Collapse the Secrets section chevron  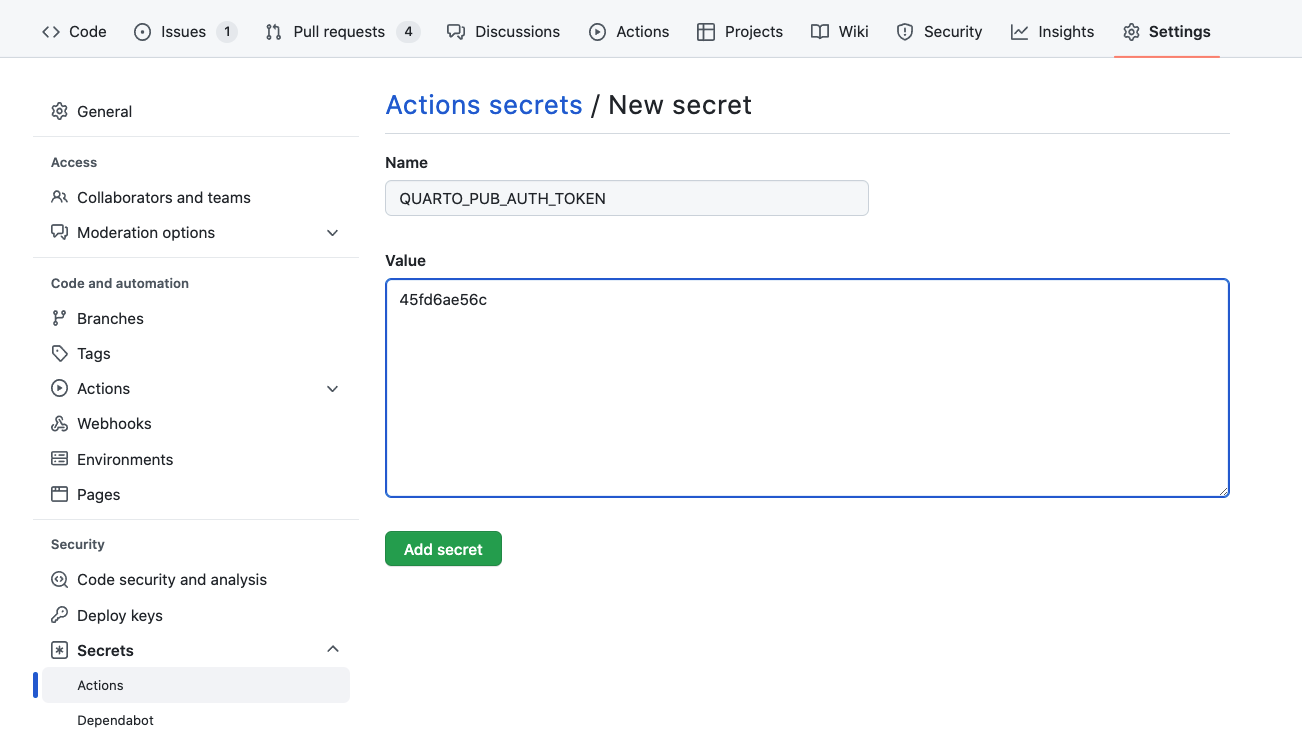pyautogui.click(x=333, y=650)
